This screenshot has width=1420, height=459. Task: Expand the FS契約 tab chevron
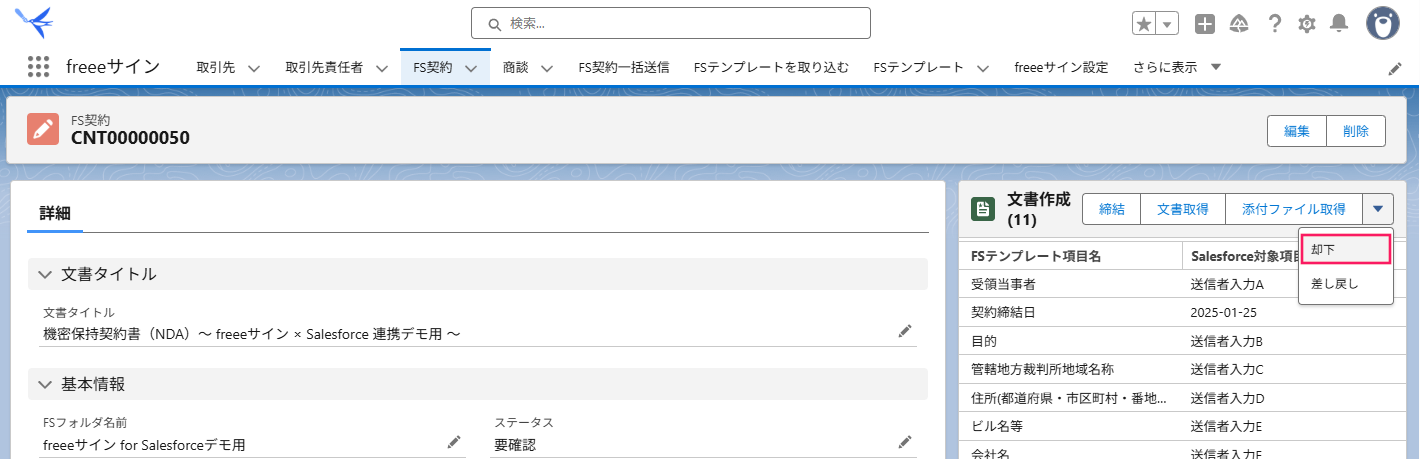[x=470, y=68]
